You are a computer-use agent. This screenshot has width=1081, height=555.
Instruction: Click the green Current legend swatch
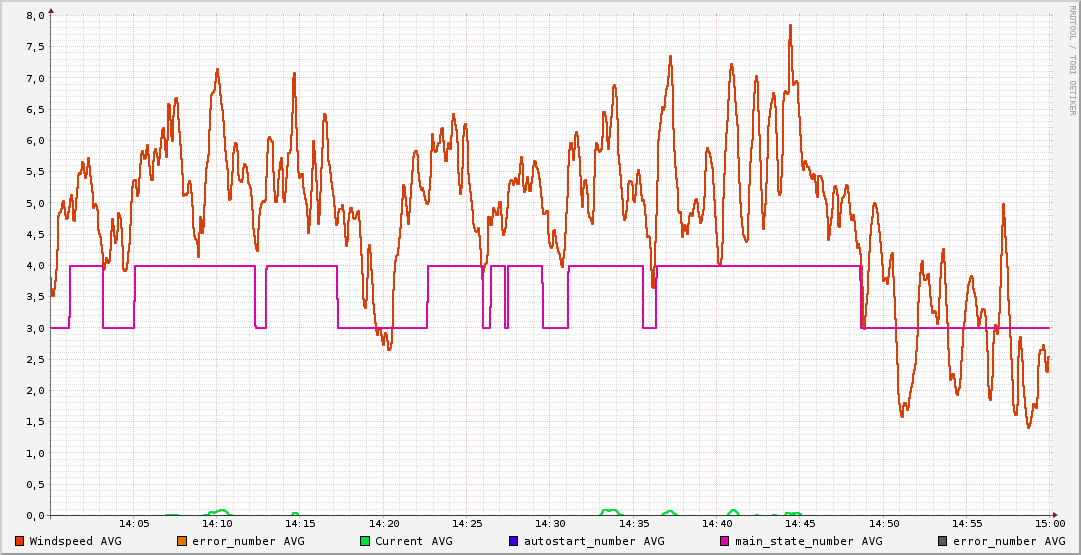pyautogui.click(x=365, y=541)
